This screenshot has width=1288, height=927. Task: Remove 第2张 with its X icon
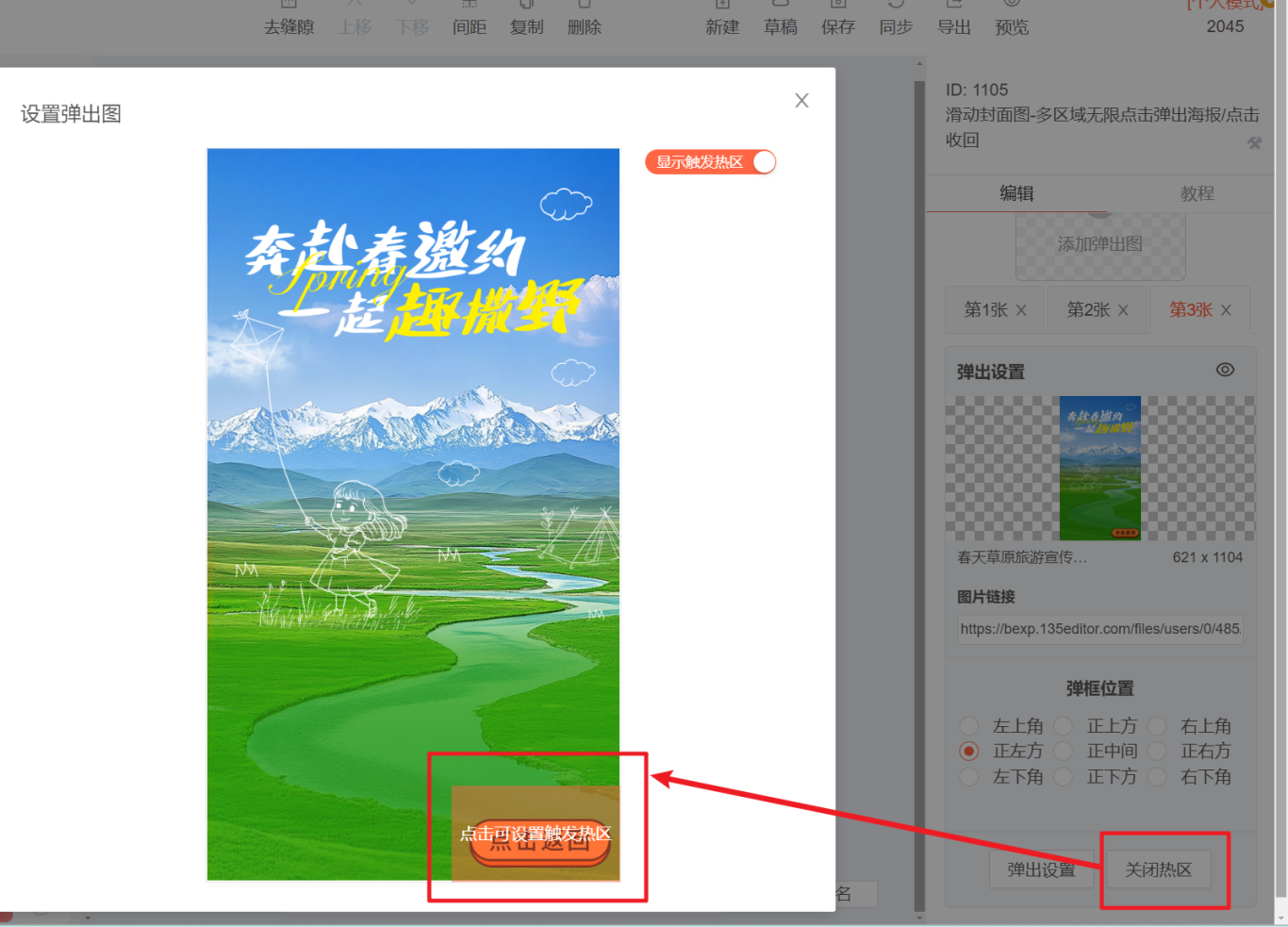click(x=1123, y=310)
